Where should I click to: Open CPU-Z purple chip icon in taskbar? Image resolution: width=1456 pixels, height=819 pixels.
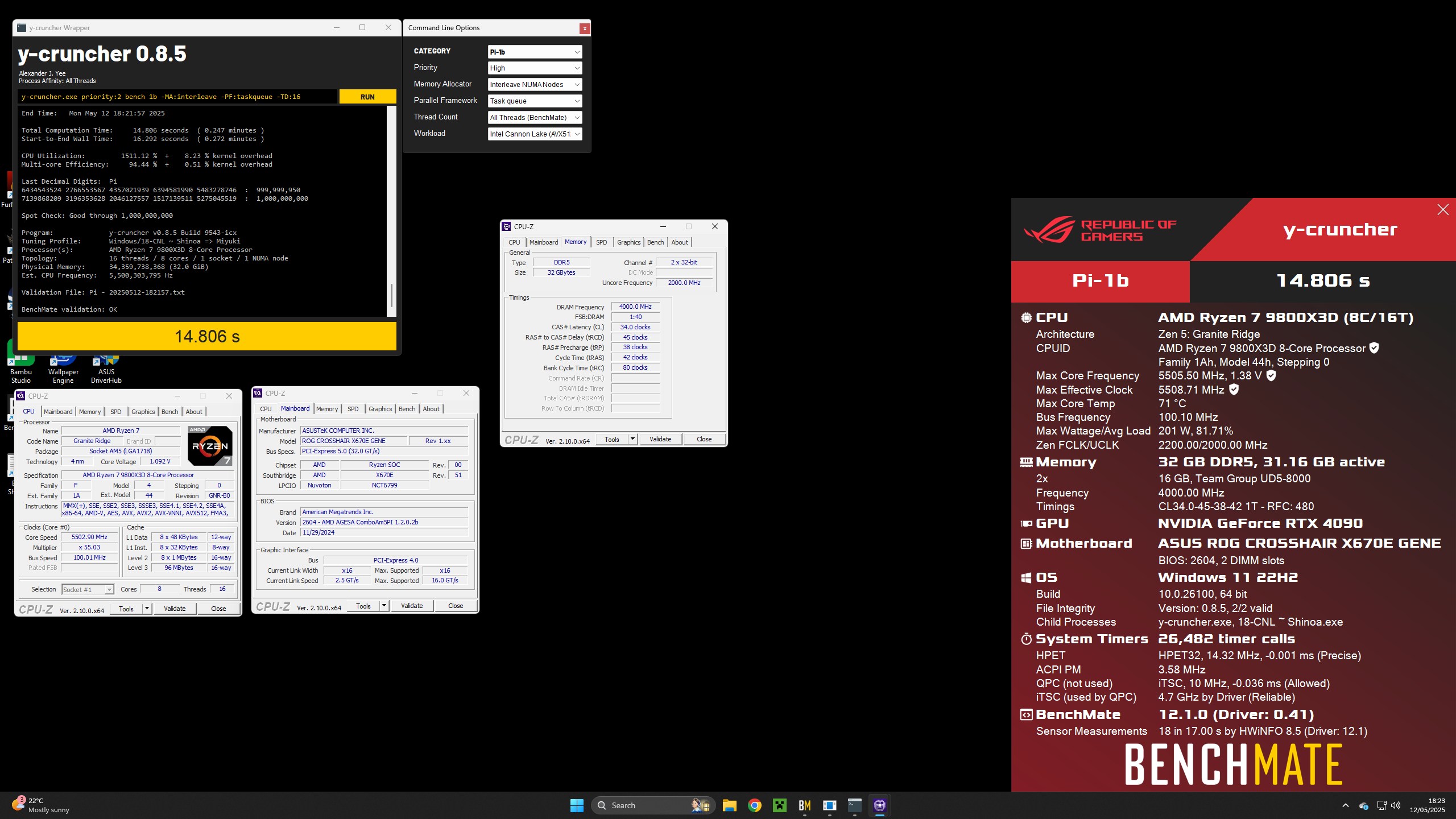(879, 805)
